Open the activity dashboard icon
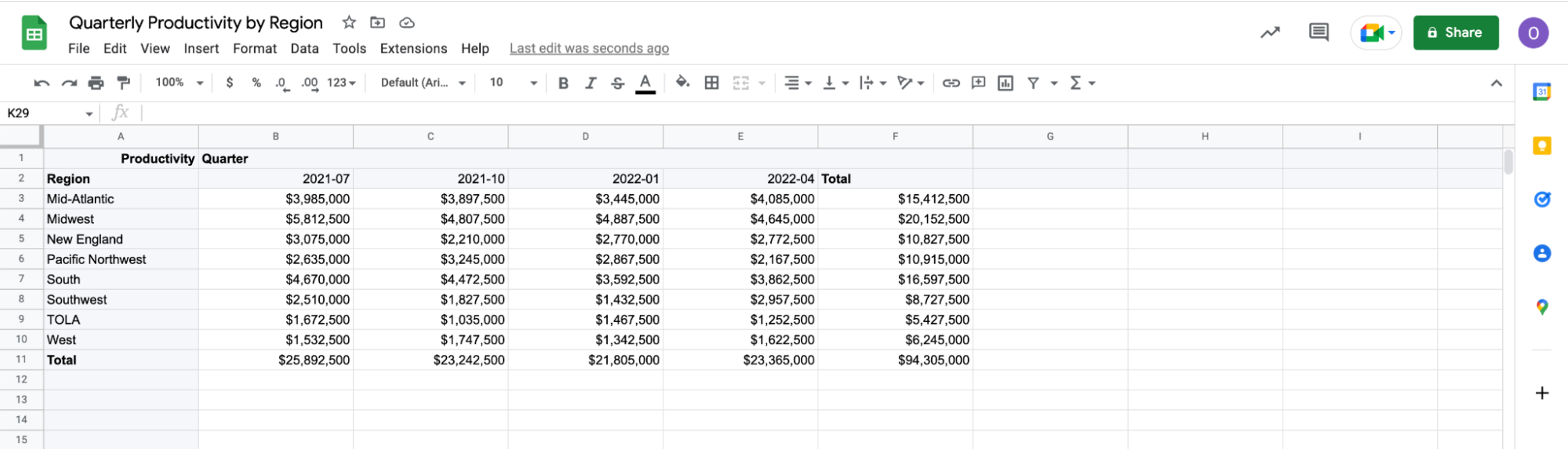Image resolution: width=1568 pixels, height=449 pixels. pos(1270,32)
